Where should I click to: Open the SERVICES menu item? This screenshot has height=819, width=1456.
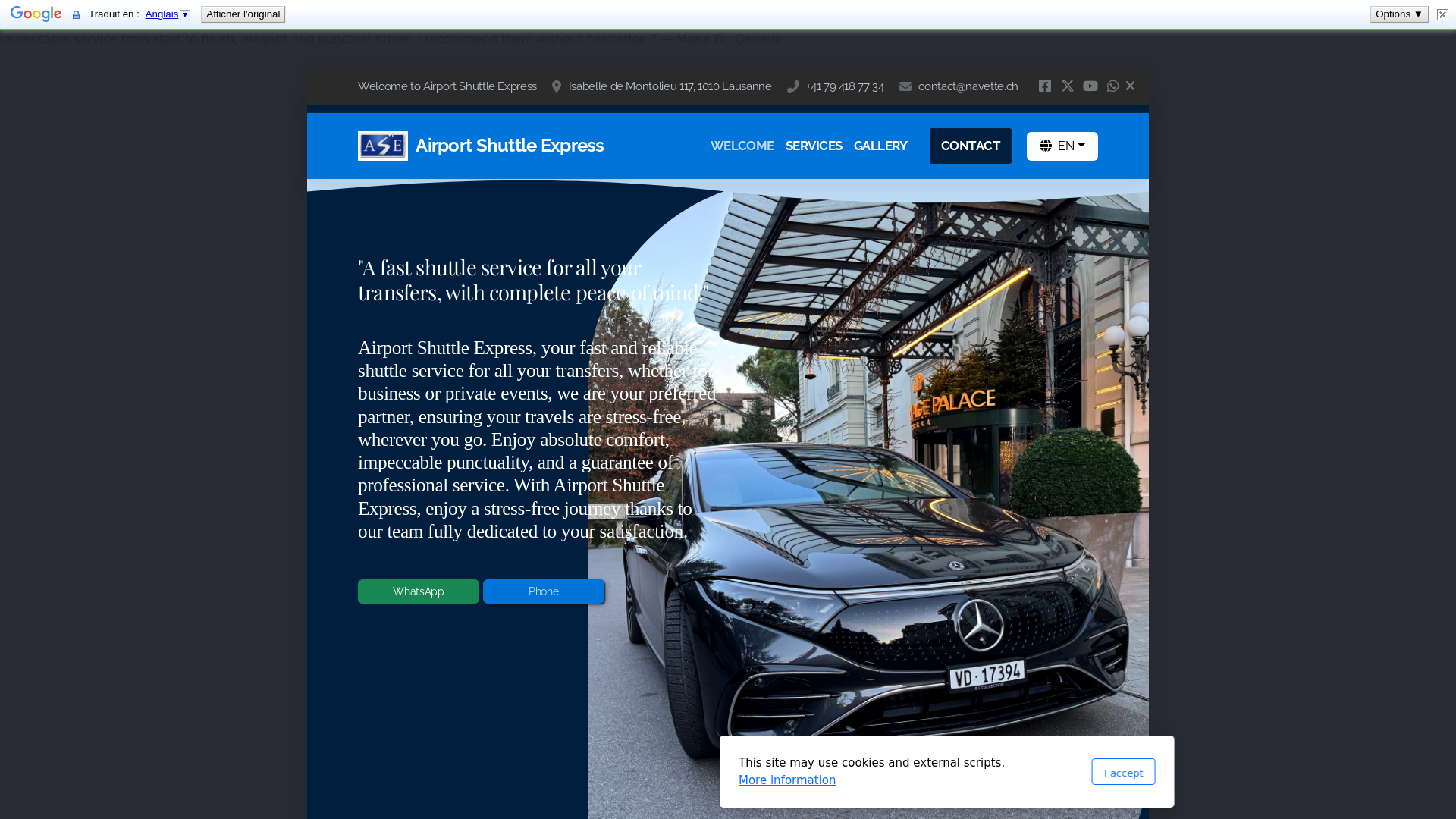(813, 146)
